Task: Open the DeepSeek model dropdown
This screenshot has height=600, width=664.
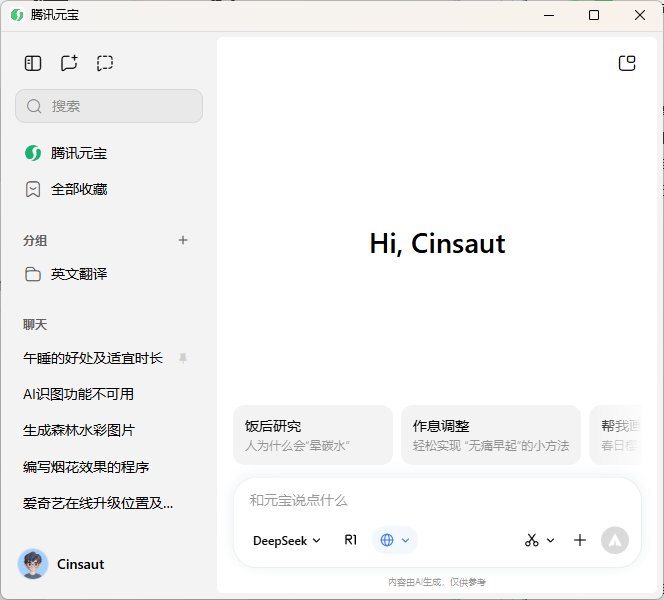Action: coord(287,540)
